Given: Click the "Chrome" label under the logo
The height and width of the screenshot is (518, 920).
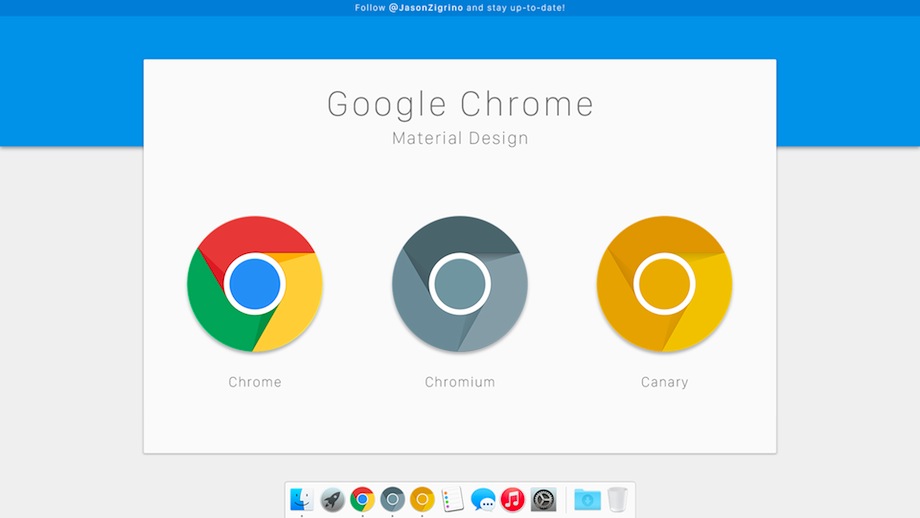Looking at the screenshot, I should click(255, 382).
